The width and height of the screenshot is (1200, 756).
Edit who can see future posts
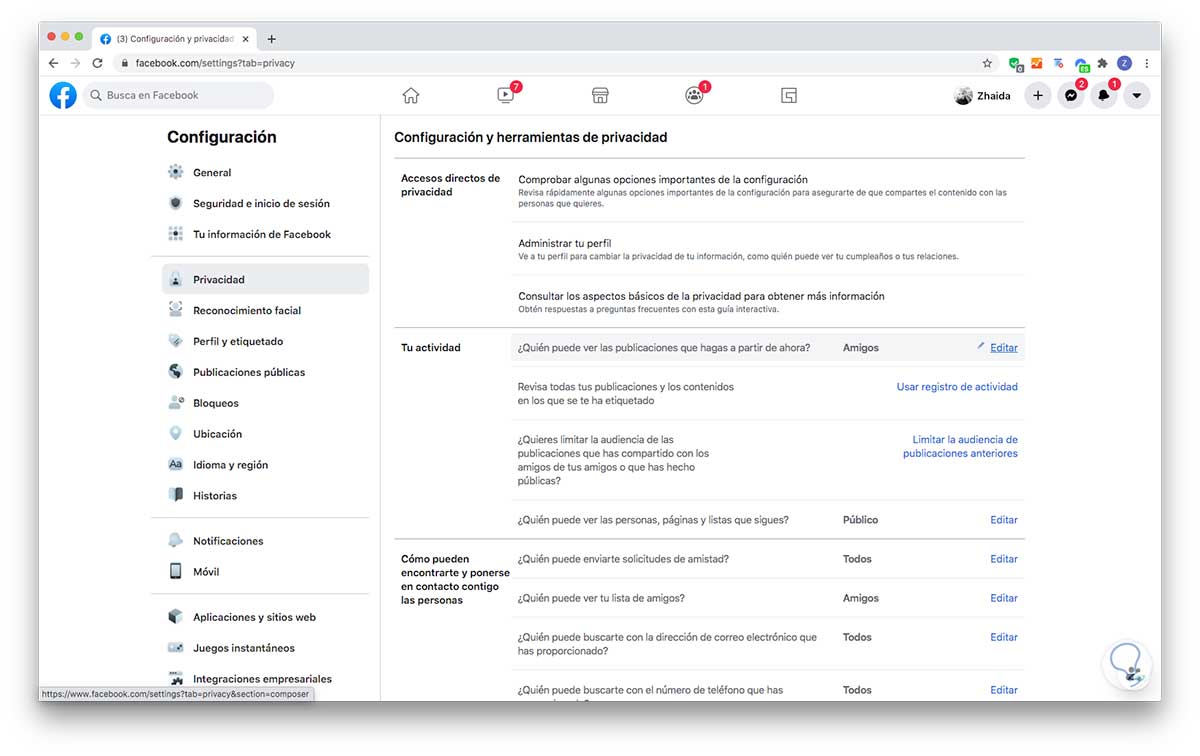(x=1003, y=348)
